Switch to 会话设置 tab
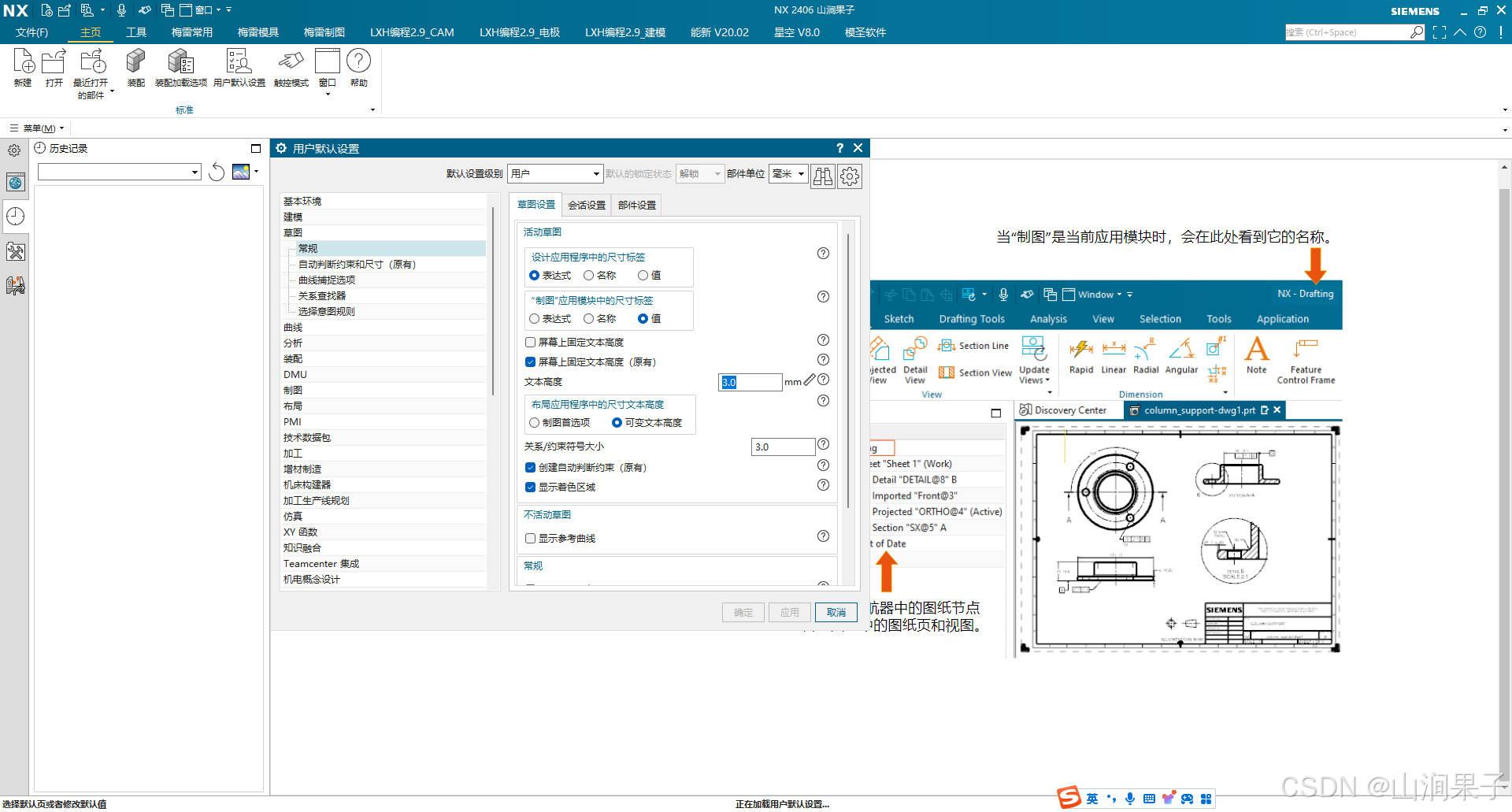1512x812 pixels. (587, 205)
